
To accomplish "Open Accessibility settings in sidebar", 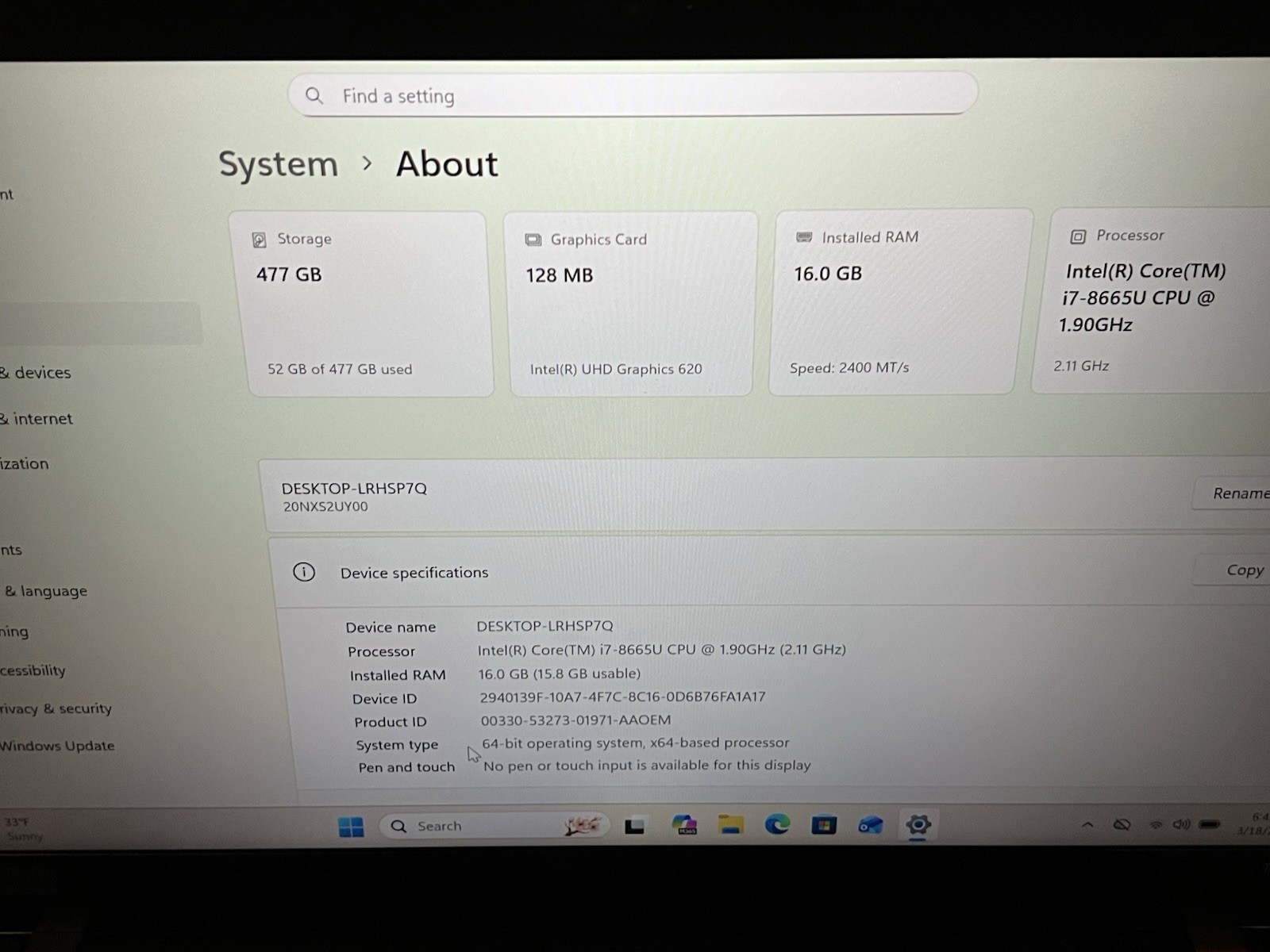I will pyautogui.click(x=33, y=670).
